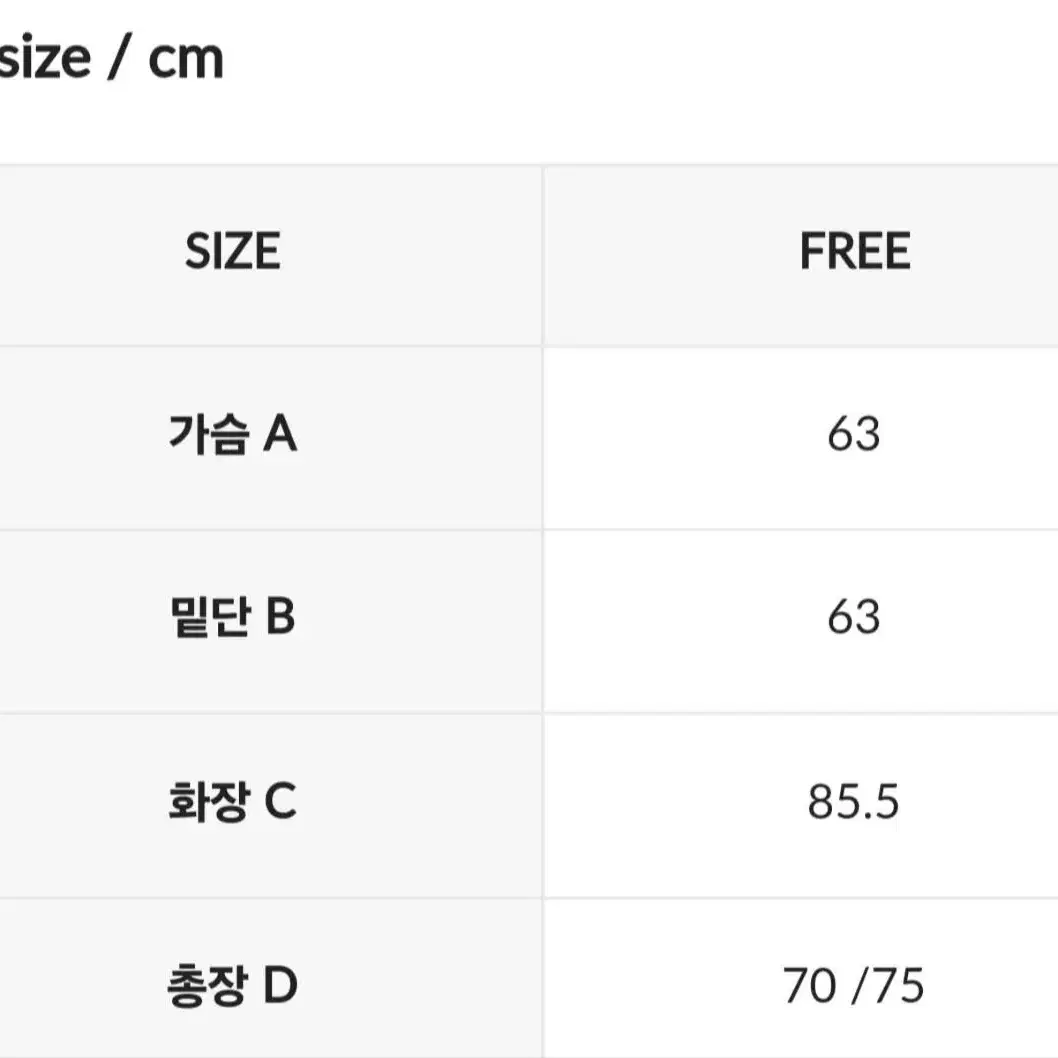Select the 85.5 sleeve length value
1058x1058 pixels.
[x=854, y=802]
